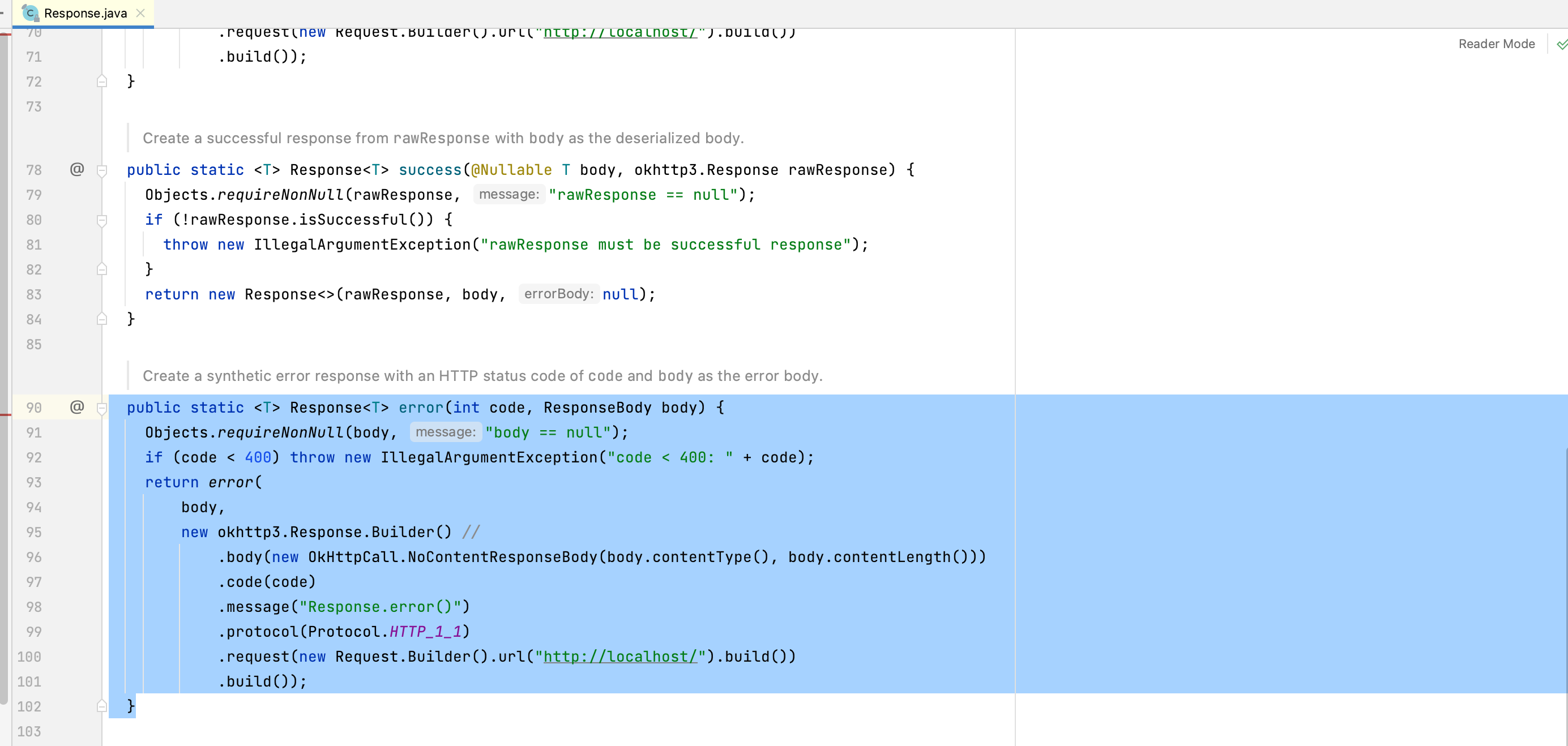Click the rendered doc comment about synthetic error response

482,376
